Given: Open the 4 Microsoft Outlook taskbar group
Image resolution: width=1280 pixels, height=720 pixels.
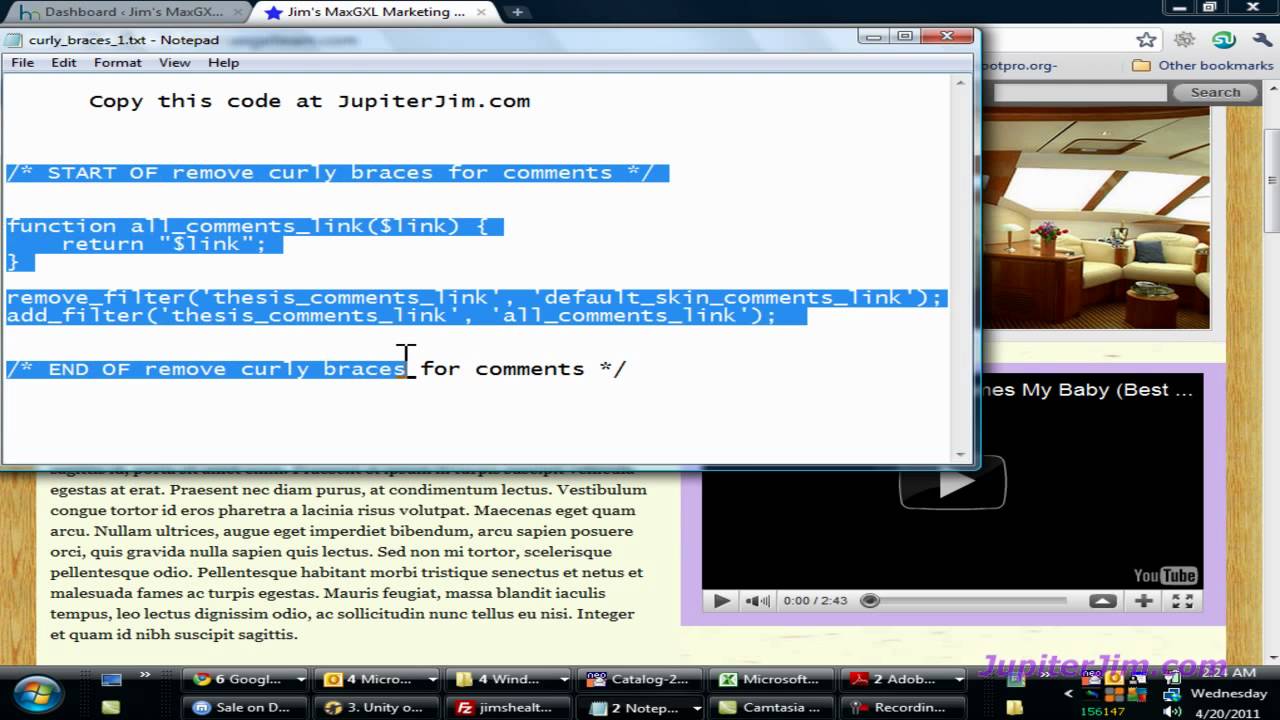Looking at the screenshot, I should pyautogui.click(x=368, y=679).
